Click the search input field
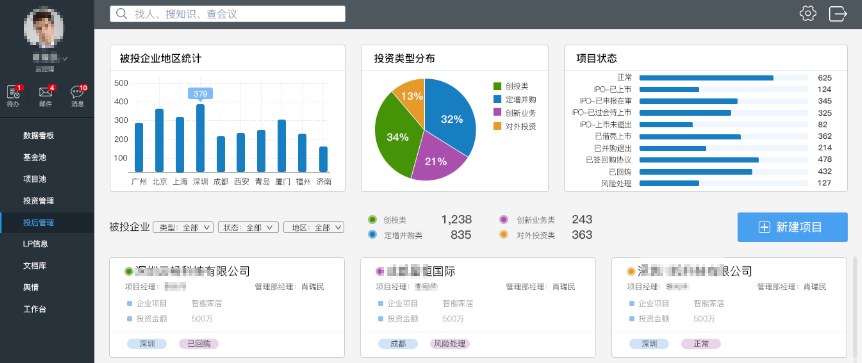This screenshot has height=363, width=862. (228, 14)
